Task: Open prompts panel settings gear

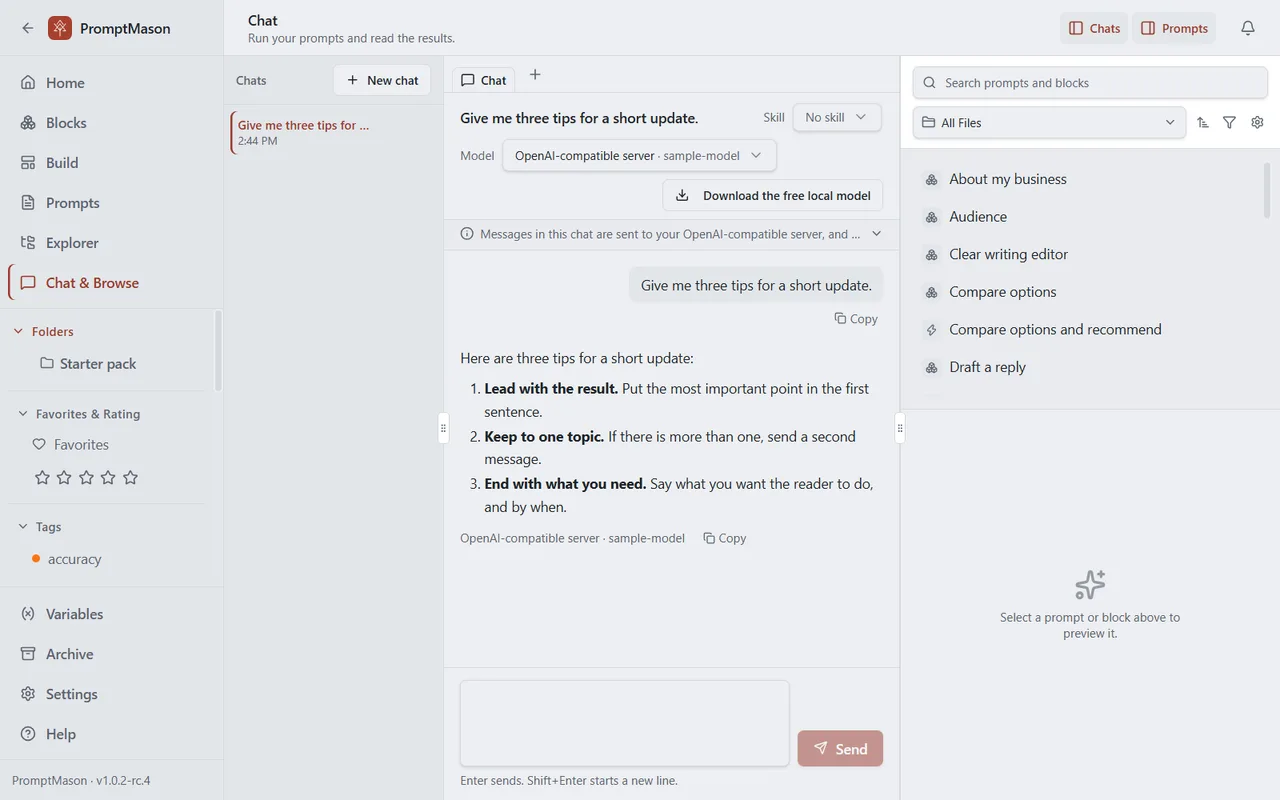Action: pyautogui.click(x=1258, y=122)
